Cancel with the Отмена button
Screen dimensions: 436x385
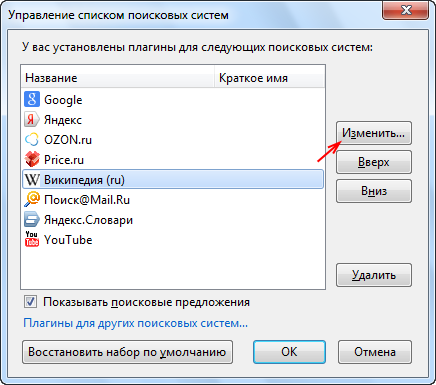click(x=375, y=352)
